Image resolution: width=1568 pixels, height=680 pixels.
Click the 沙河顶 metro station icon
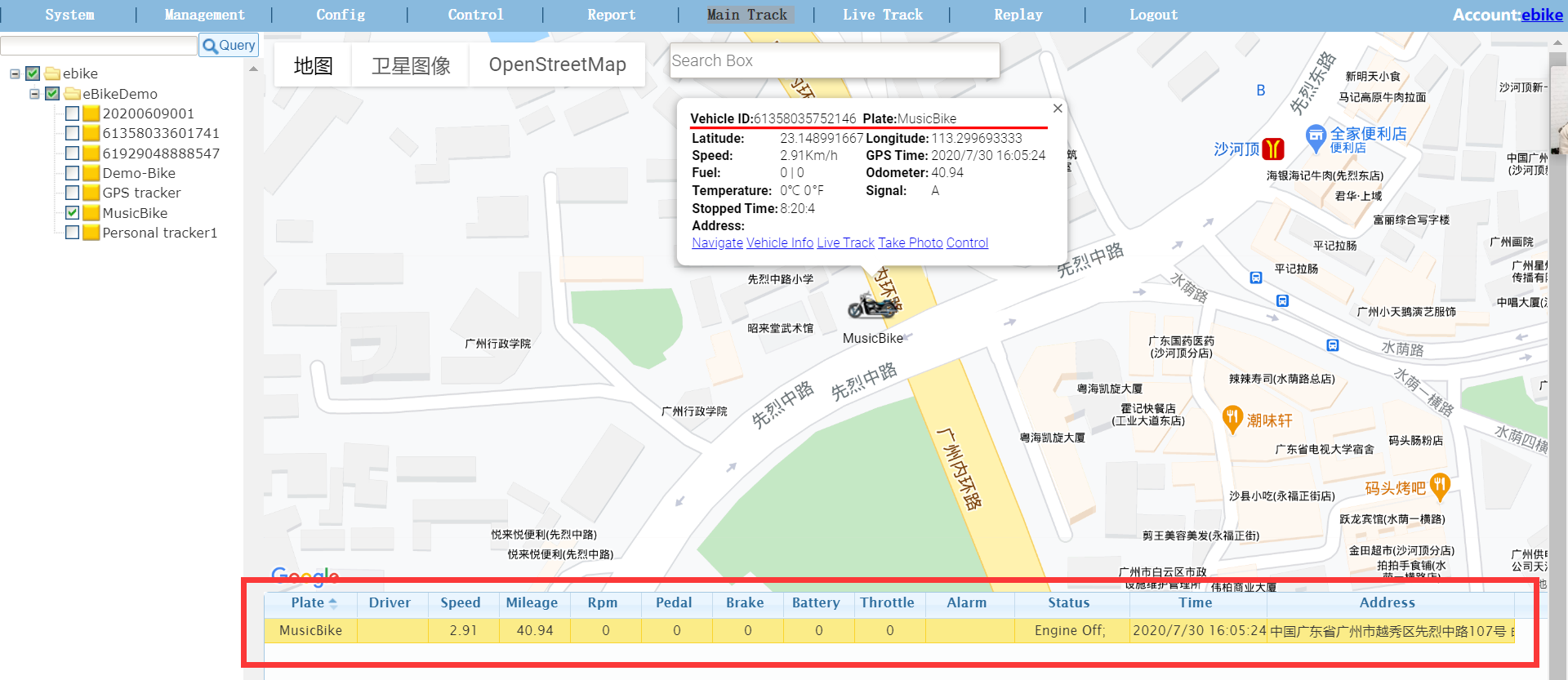tap(1272, 149)
